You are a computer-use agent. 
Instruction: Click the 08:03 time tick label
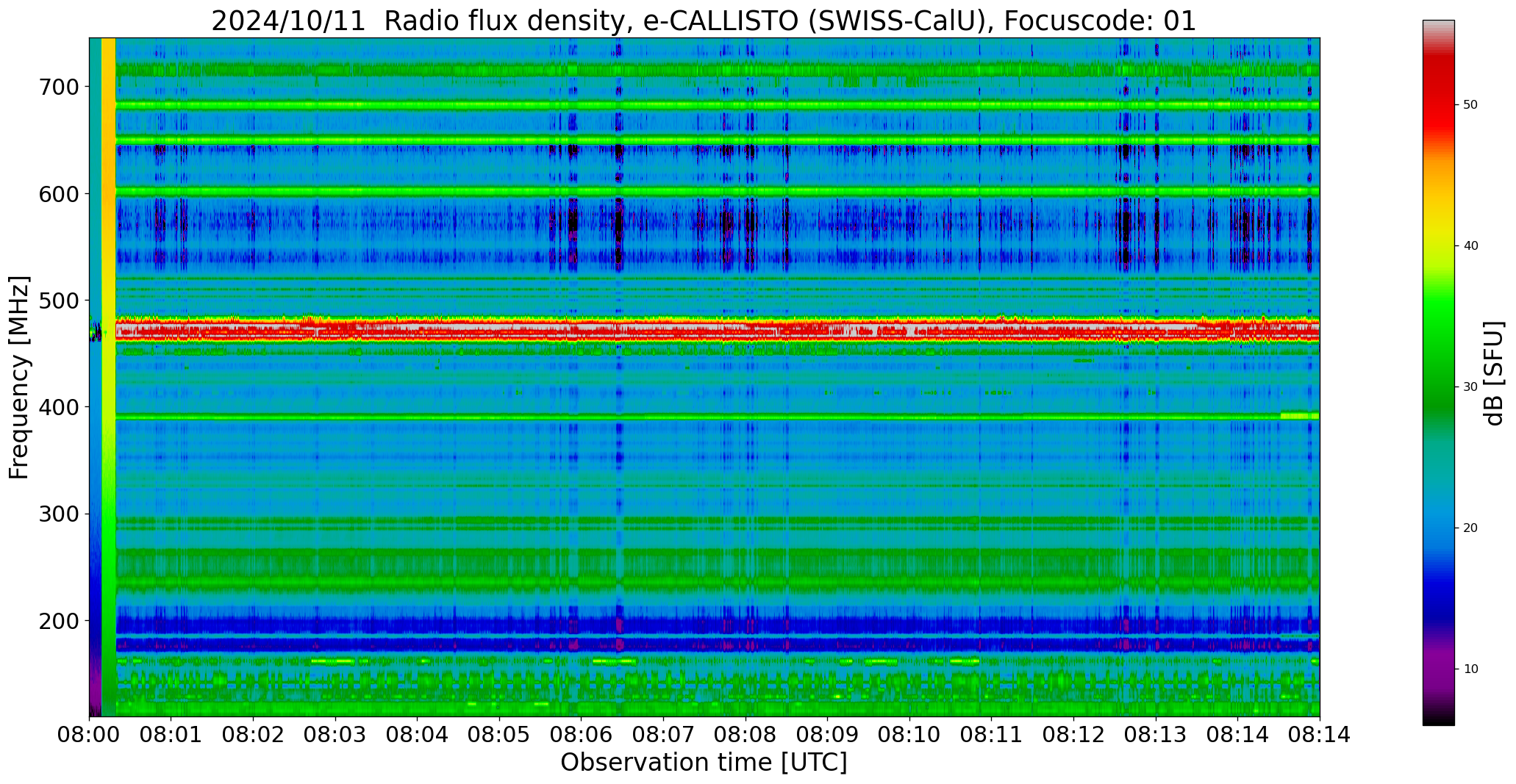(336, 736)
